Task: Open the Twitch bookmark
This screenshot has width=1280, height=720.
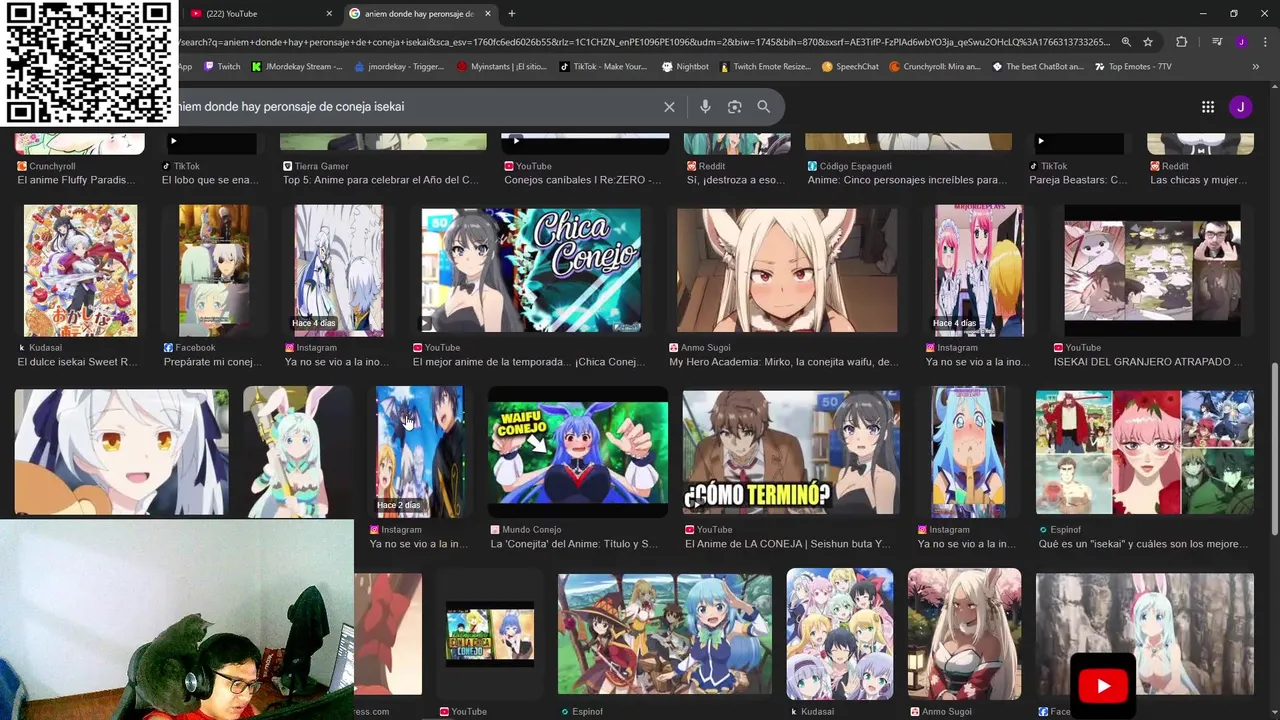Action: (222, 67)
